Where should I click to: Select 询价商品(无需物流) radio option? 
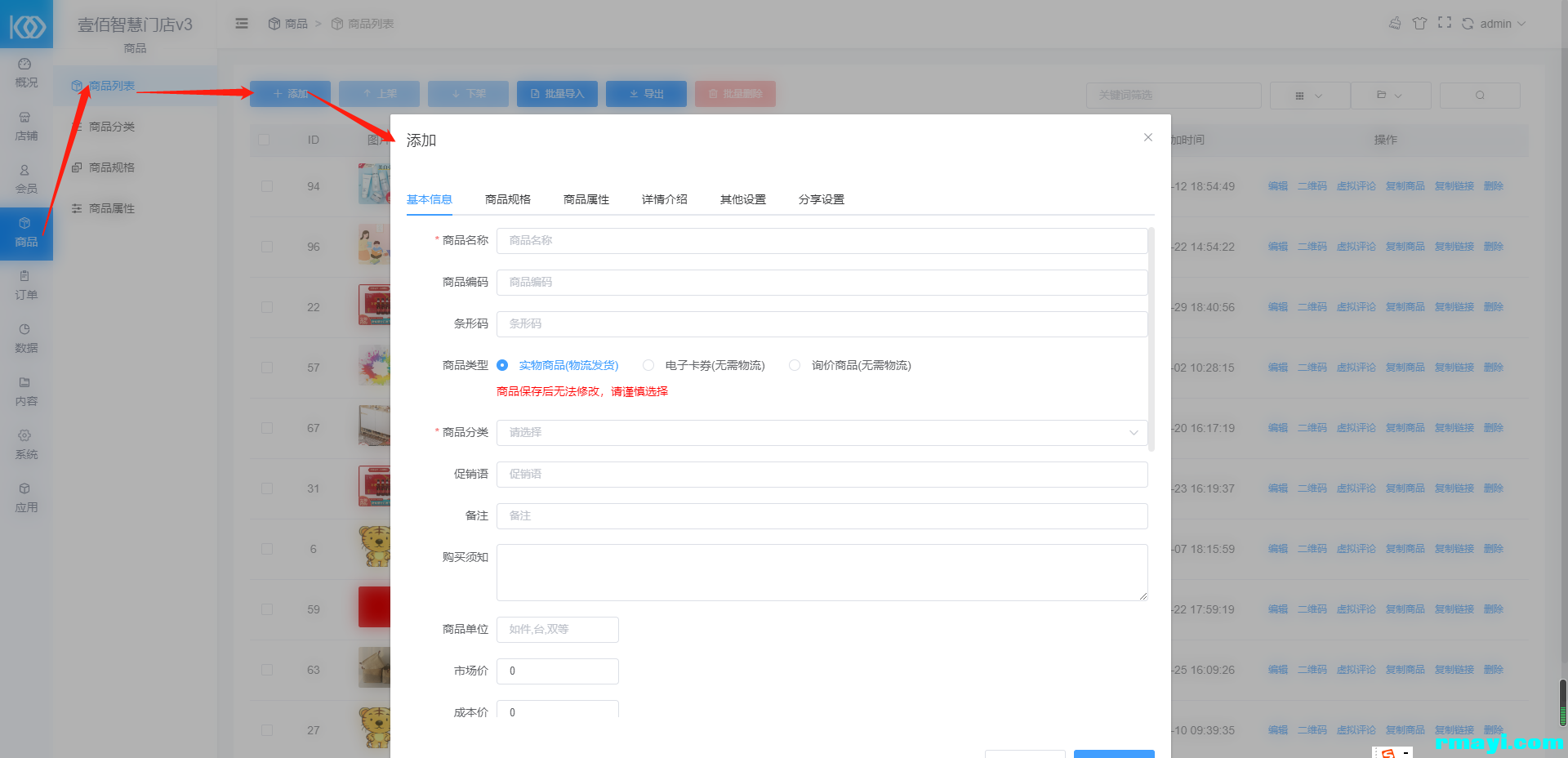click(795, 365)
